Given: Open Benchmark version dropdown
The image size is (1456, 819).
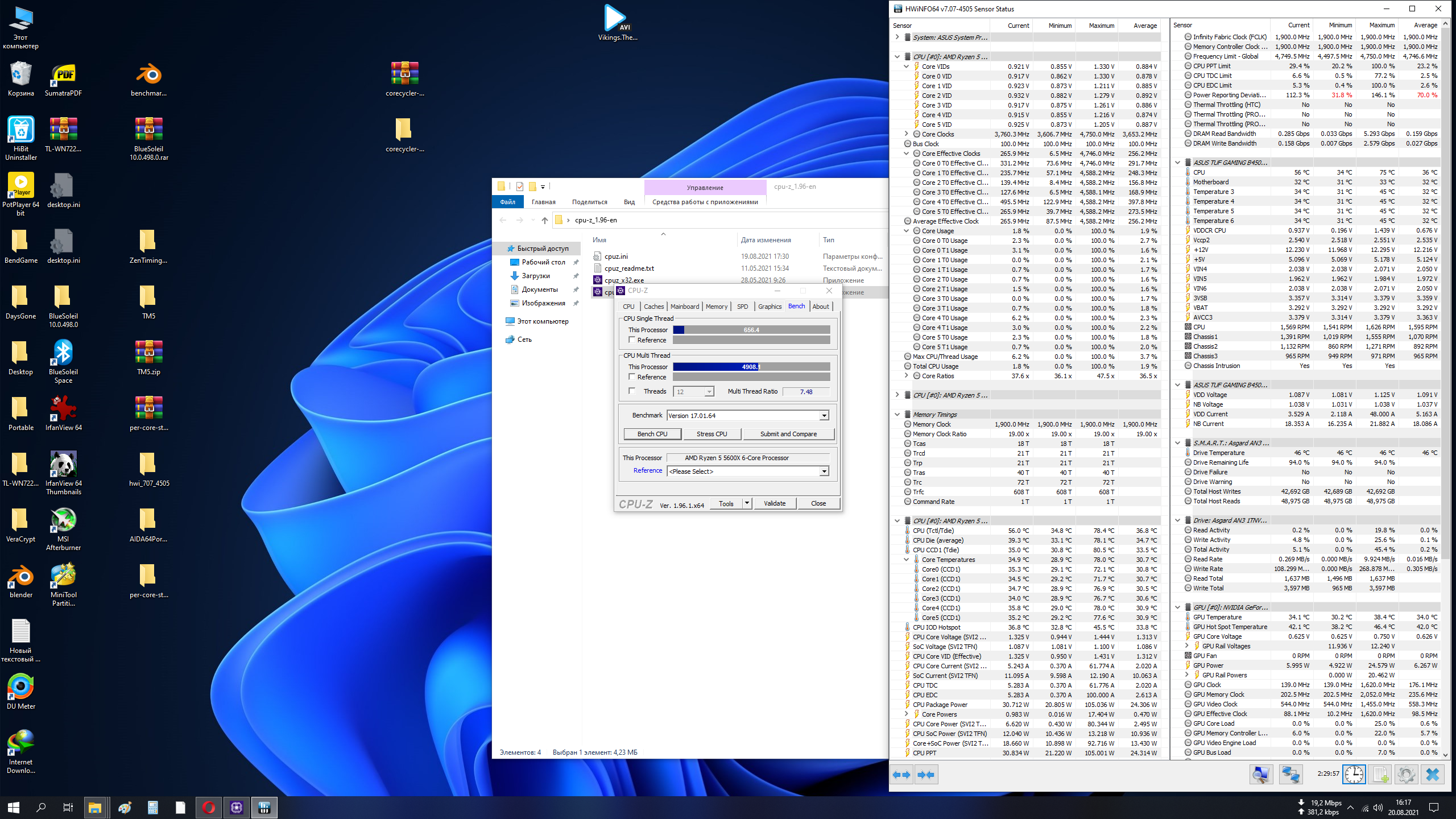Looking at the screenshot, I should [824, 416].
